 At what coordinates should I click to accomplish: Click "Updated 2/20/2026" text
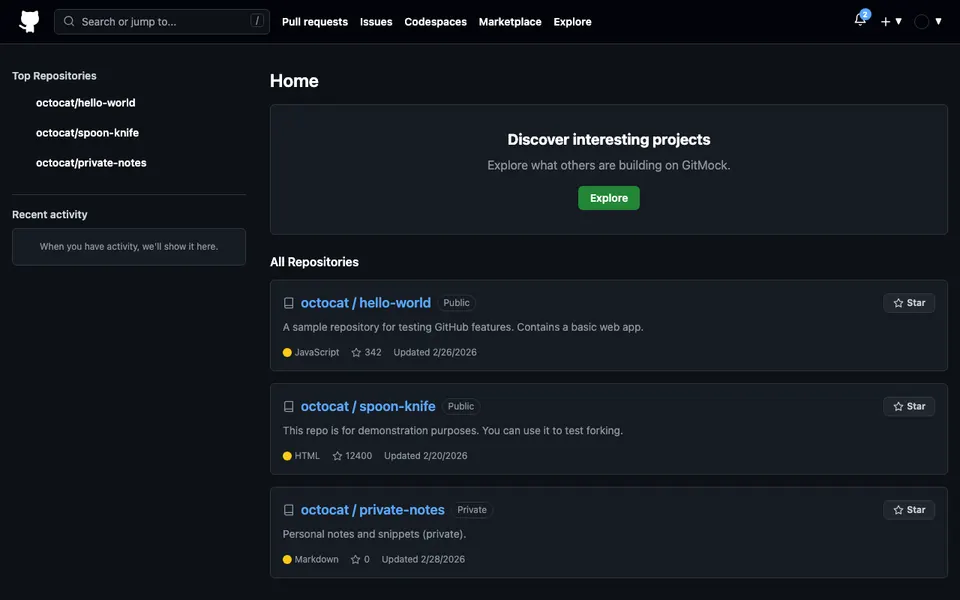pos(426,456)
